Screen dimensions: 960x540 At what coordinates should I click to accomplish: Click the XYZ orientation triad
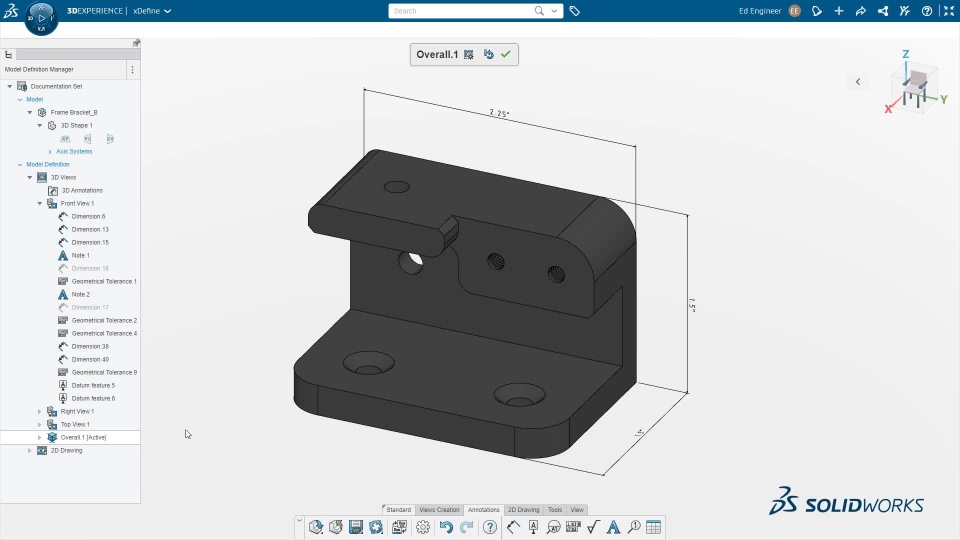tap(915, 83)
